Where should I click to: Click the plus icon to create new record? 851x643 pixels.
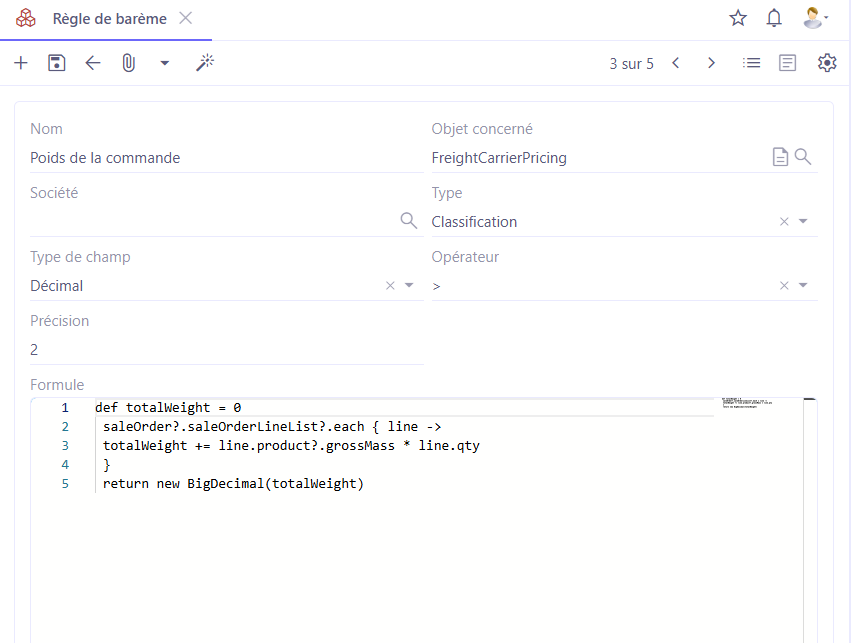pyautogui.click(x=21, y=63)
